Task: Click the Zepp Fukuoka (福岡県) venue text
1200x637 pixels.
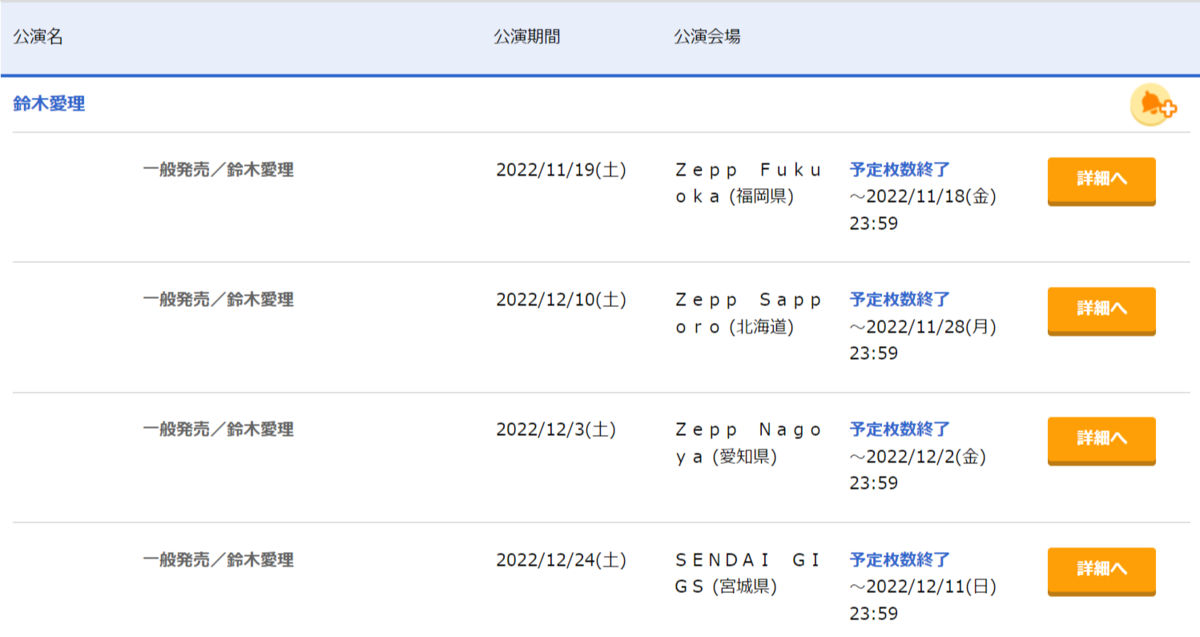Action: point(748,183)
